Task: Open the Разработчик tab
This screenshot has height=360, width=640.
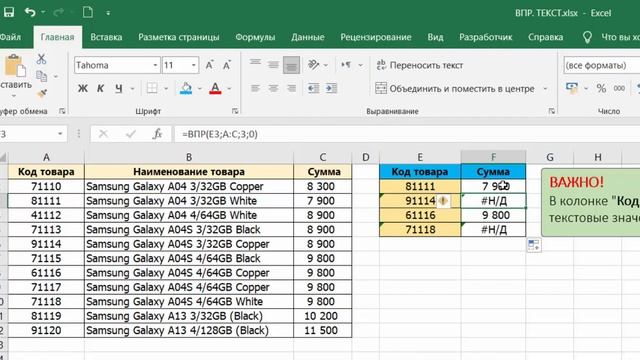Action: click(x=485, y=37)
